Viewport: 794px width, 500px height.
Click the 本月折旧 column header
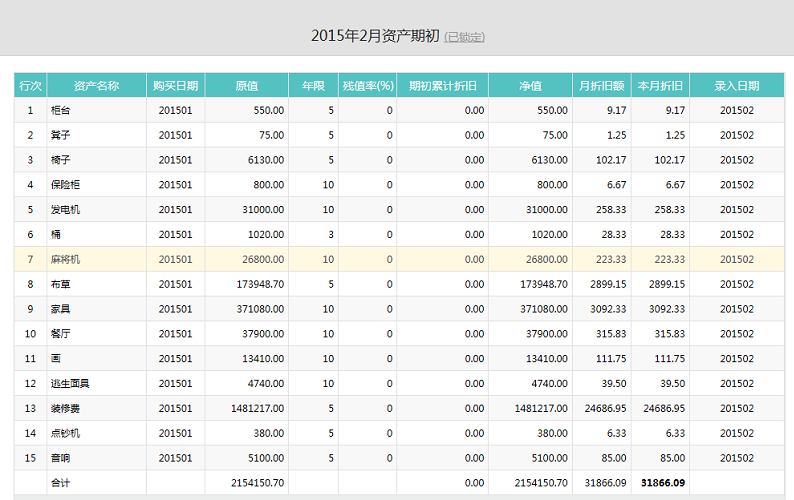pyautogui.click(x=660, y=86)
